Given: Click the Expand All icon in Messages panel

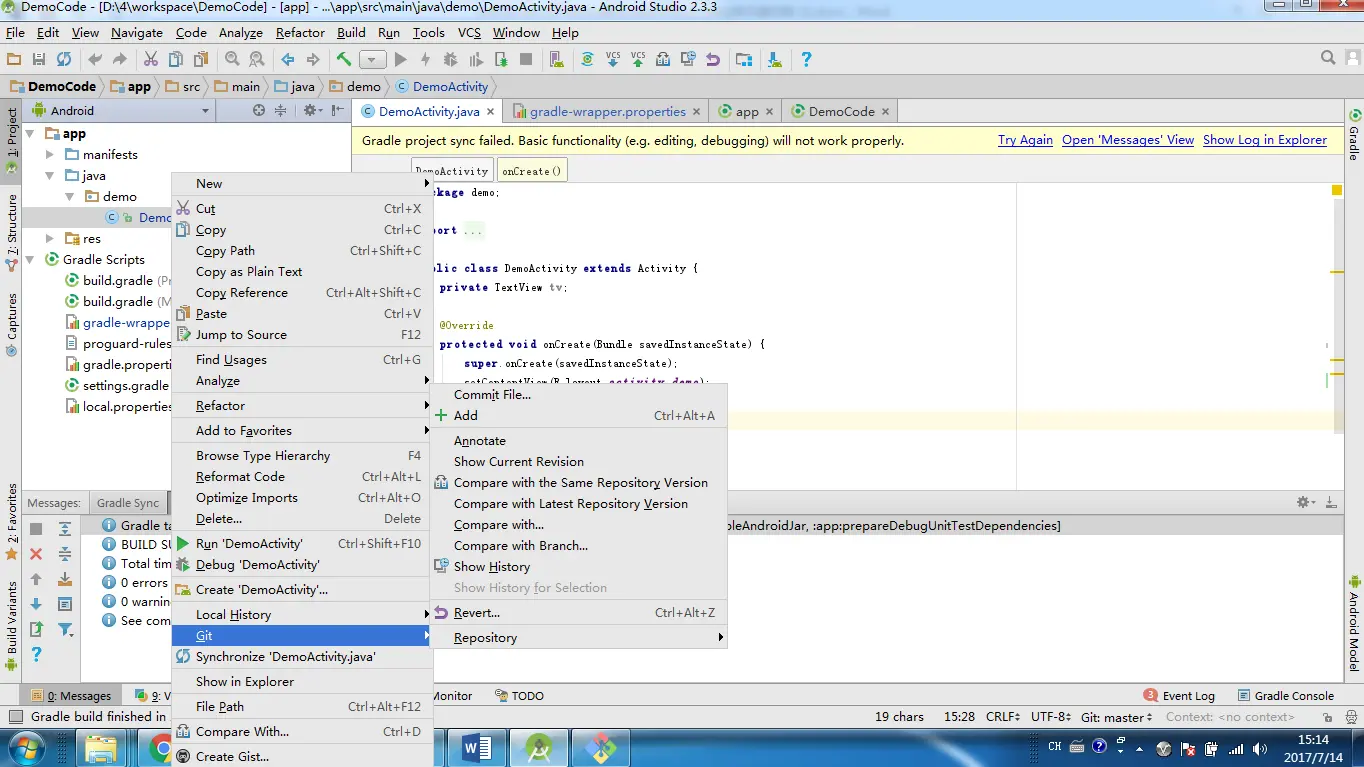Looking at the screenshot, I should (65, 529).
